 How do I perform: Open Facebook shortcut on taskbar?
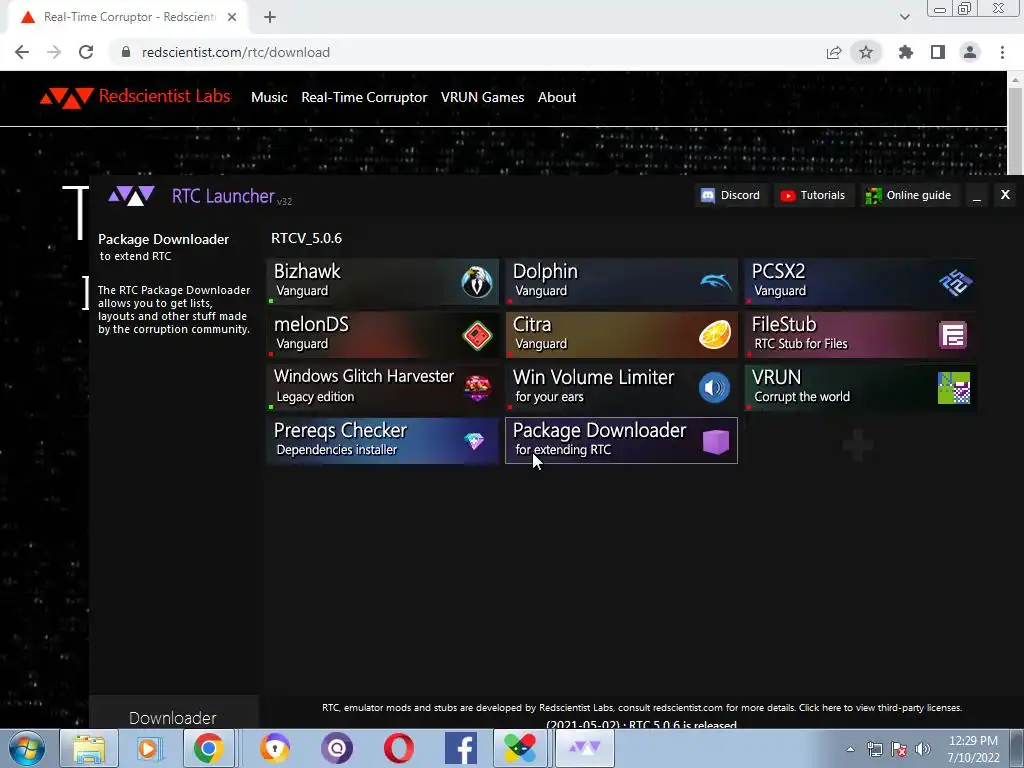click(461, 749)
